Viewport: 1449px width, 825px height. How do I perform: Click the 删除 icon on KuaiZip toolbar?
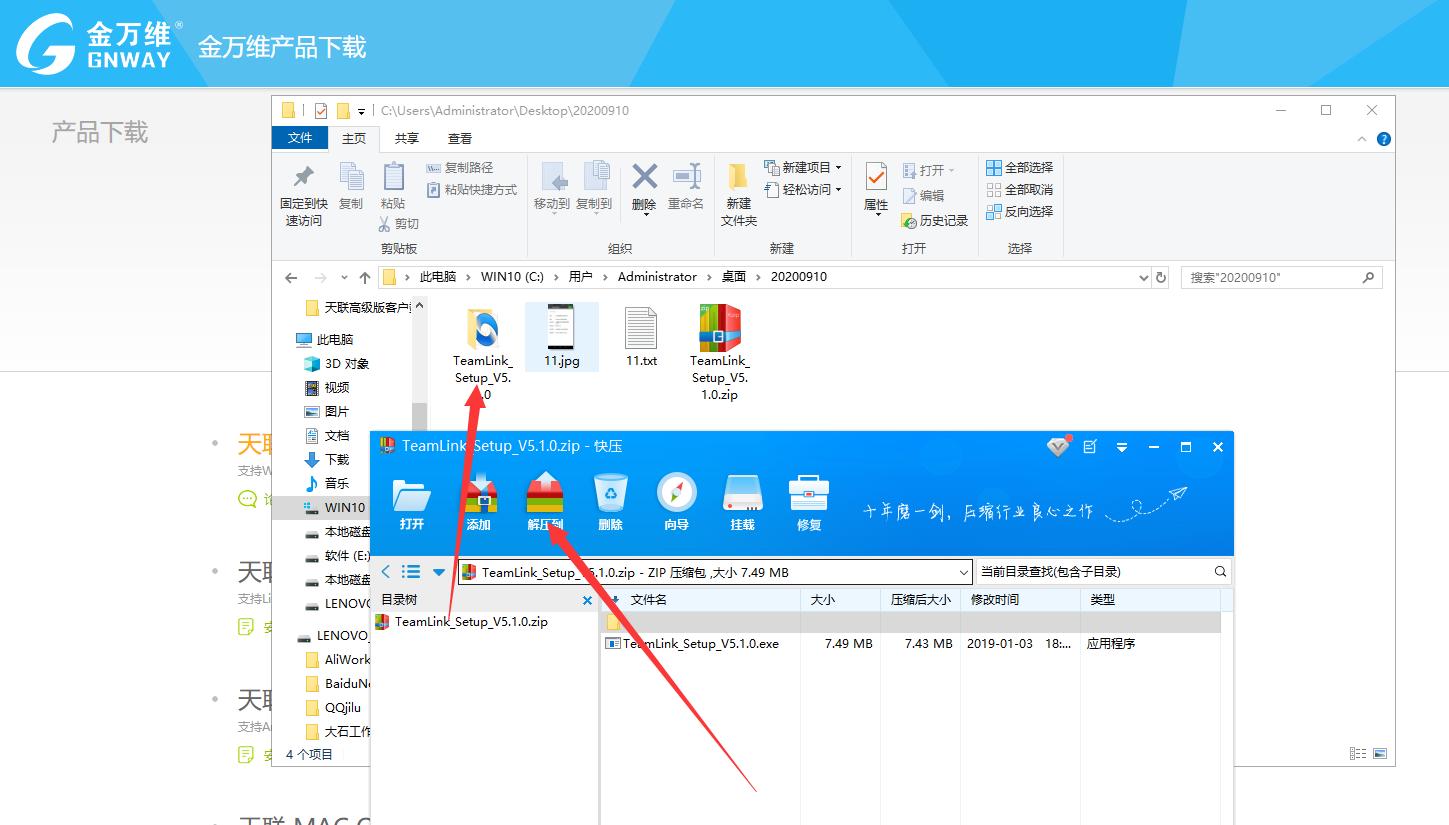tap(610, 500)
